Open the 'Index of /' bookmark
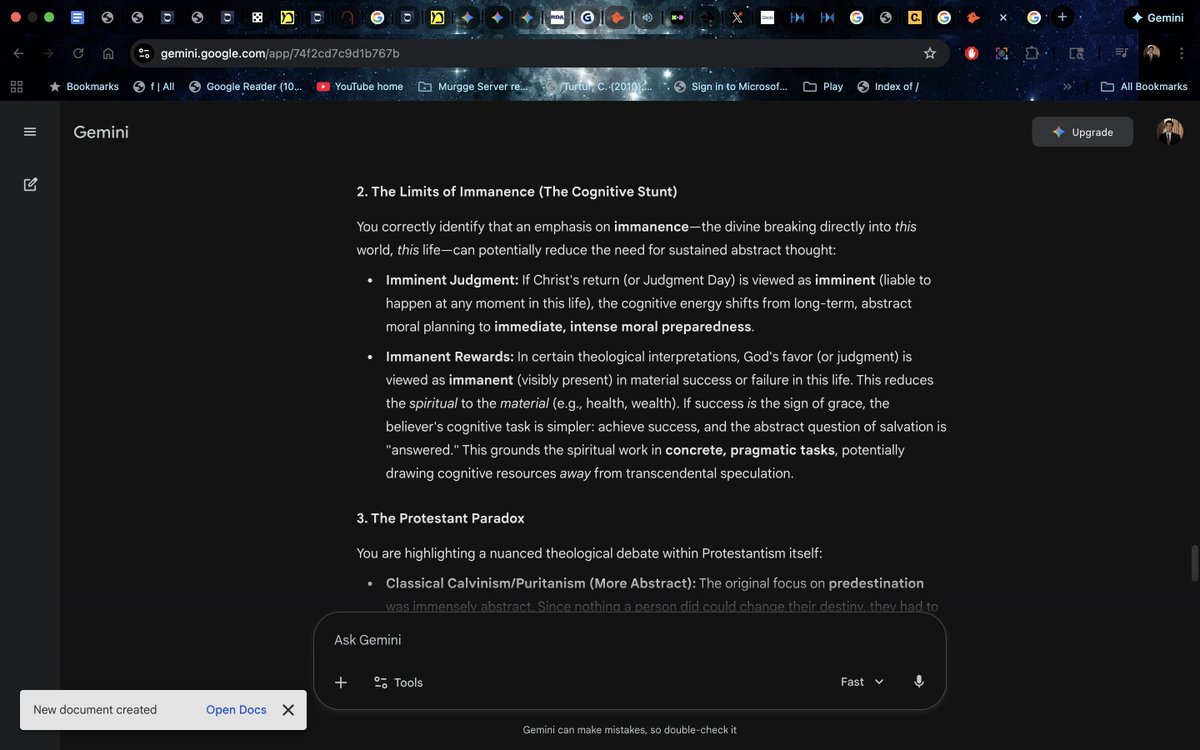1200x750 pixels. 888,87
